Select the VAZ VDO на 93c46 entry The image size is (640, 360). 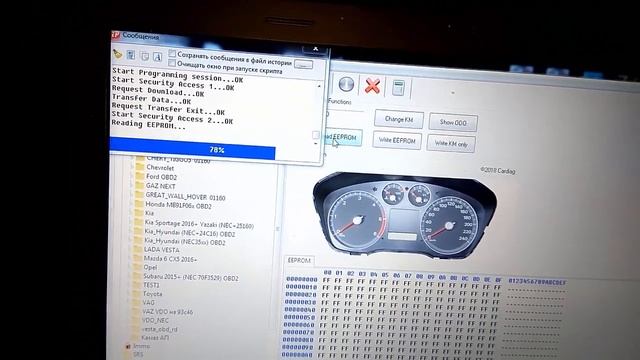click(167, 311)
